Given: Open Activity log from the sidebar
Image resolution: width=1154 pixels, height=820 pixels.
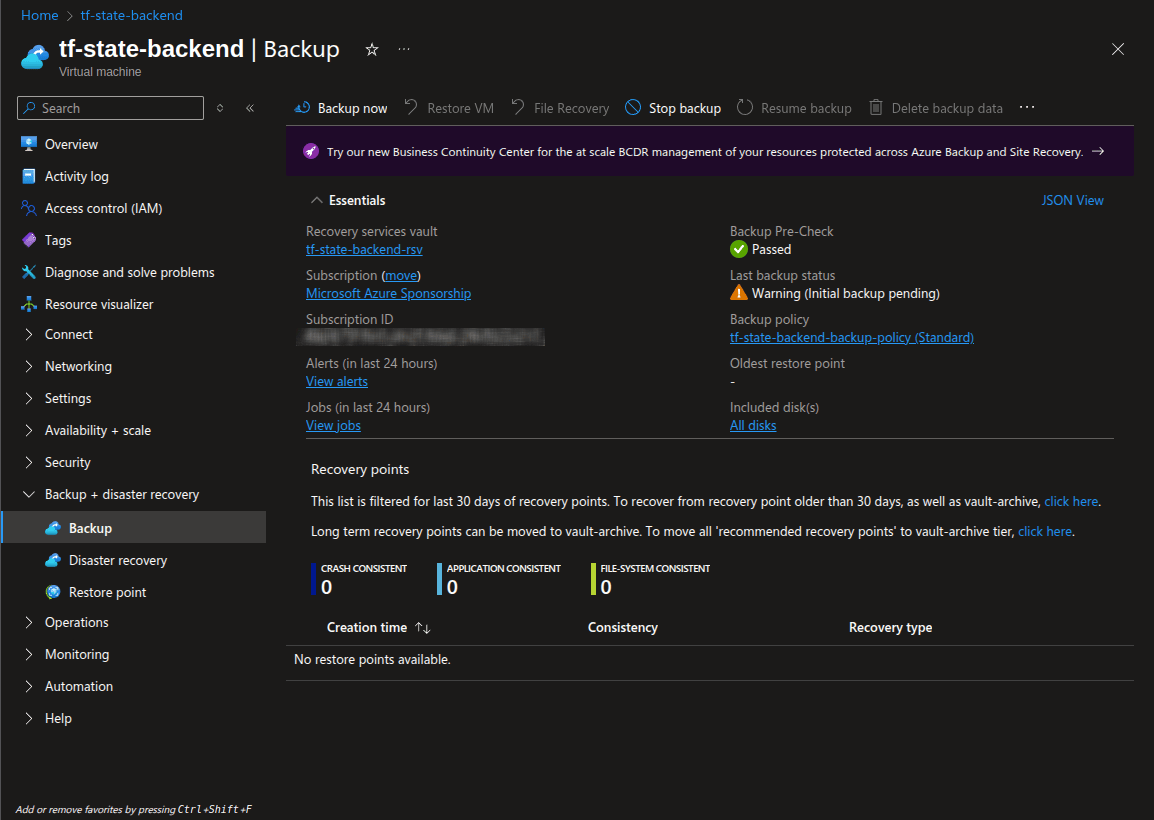Looking at the screenshot, I should (x=76, y=176).
